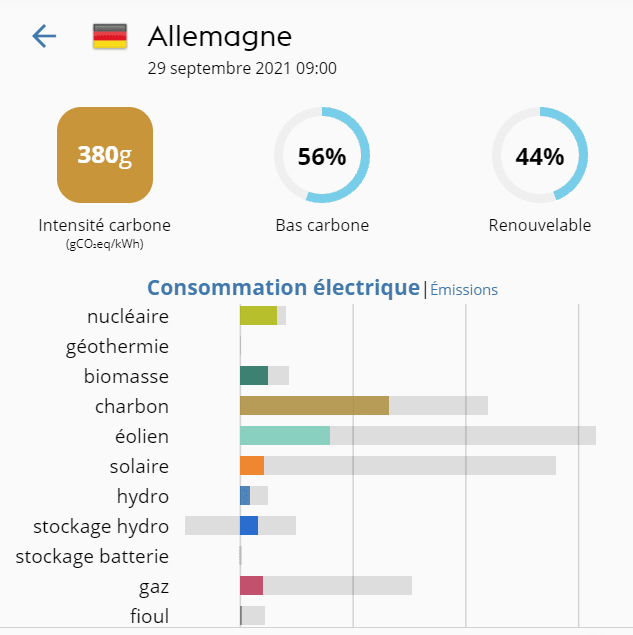Select the Consommation électrique tab
Screen dimensions: 633x635
[283, 288]
